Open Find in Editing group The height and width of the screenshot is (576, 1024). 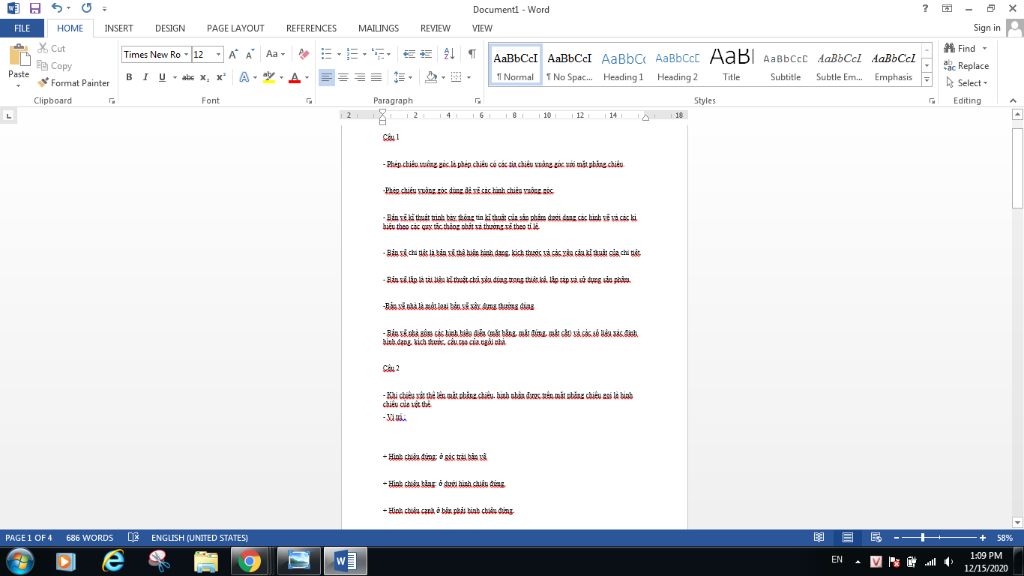click(960, 48)
